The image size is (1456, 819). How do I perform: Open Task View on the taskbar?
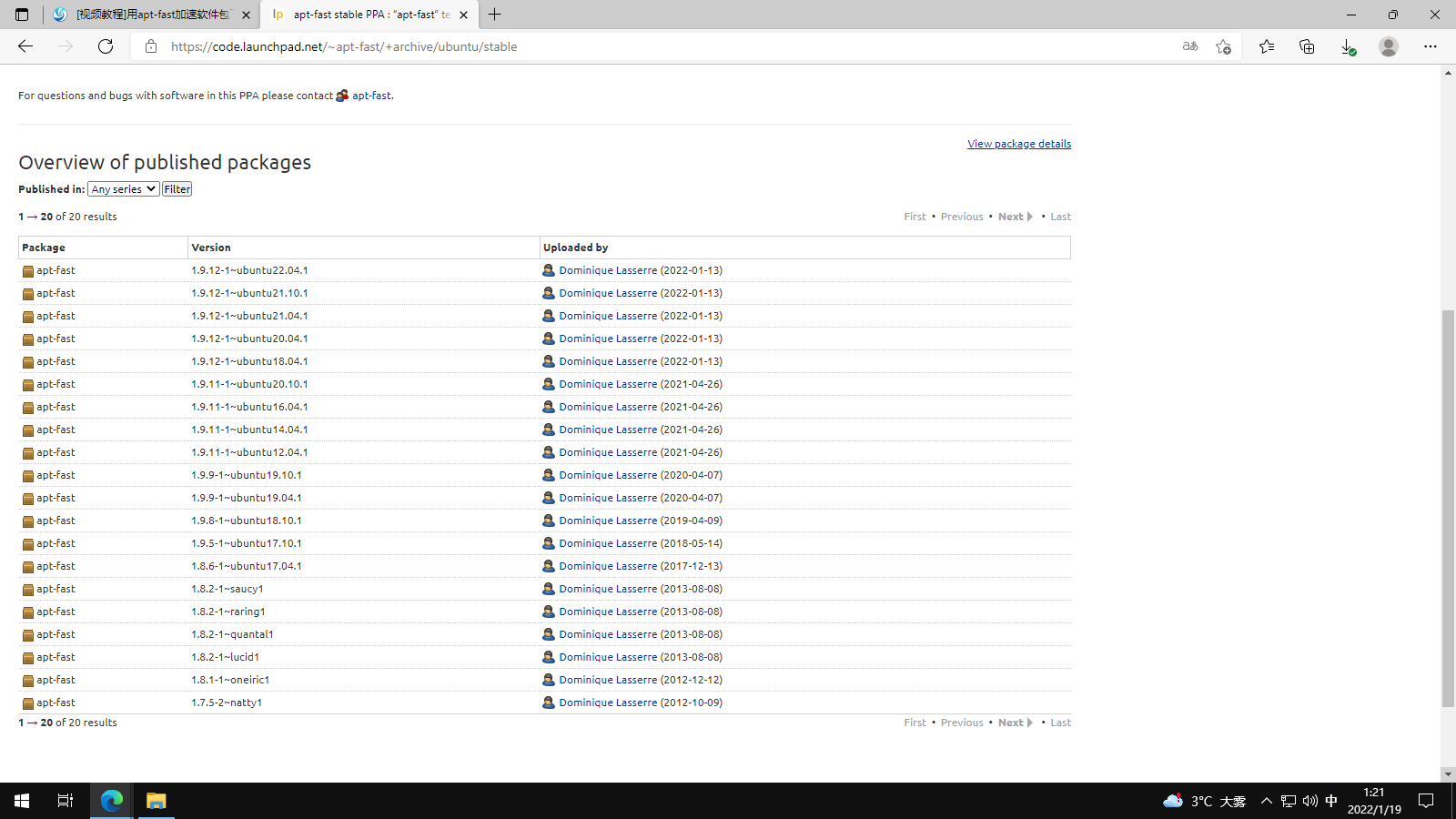click(66, 801)
